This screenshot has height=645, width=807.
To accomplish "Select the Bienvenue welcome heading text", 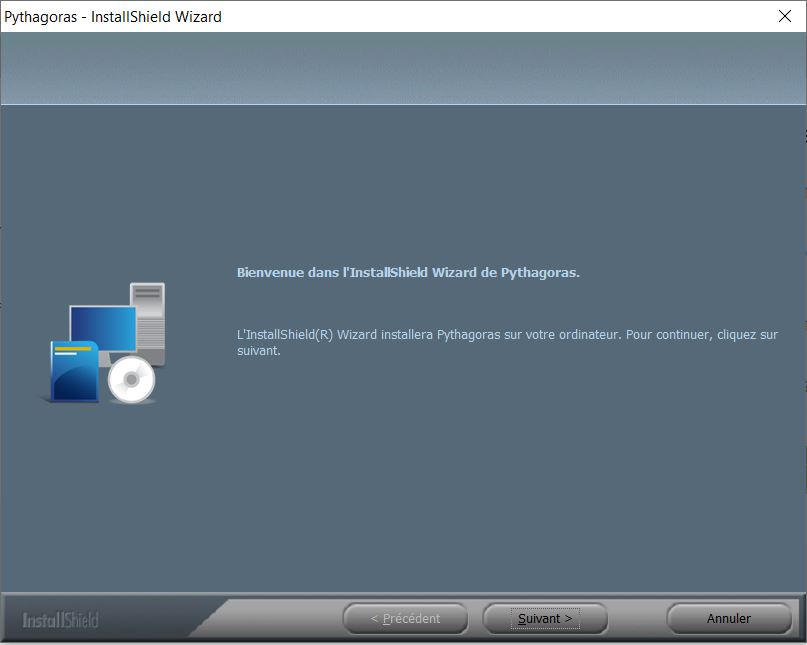I will pos(408,272).
